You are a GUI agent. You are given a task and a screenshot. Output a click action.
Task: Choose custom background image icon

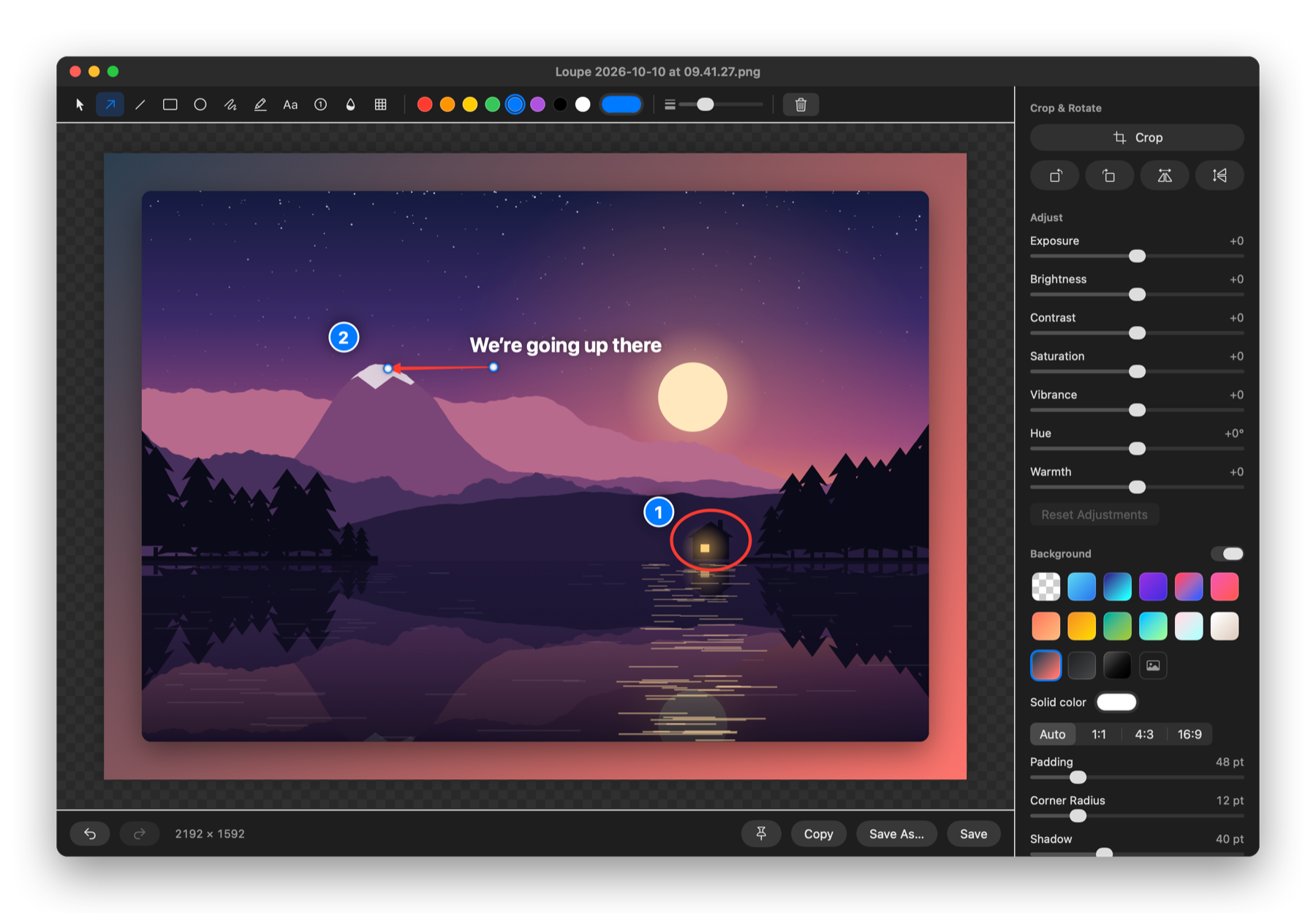(x=1153, y=665)
